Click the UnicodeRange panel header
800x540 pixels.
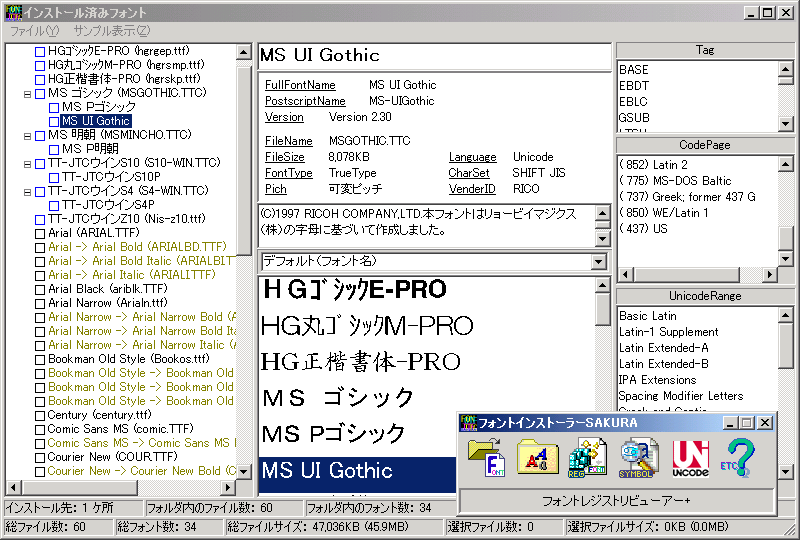pos(705,296)
